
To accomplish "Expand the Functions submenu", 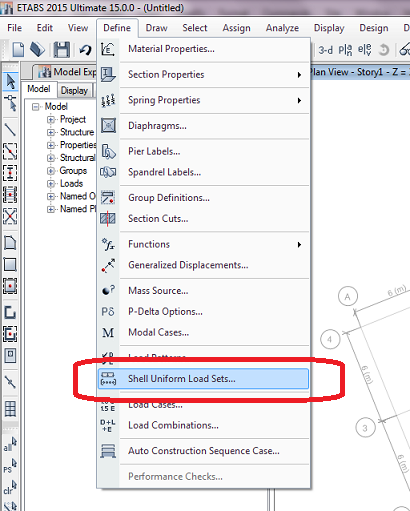I will pos(203,244).
